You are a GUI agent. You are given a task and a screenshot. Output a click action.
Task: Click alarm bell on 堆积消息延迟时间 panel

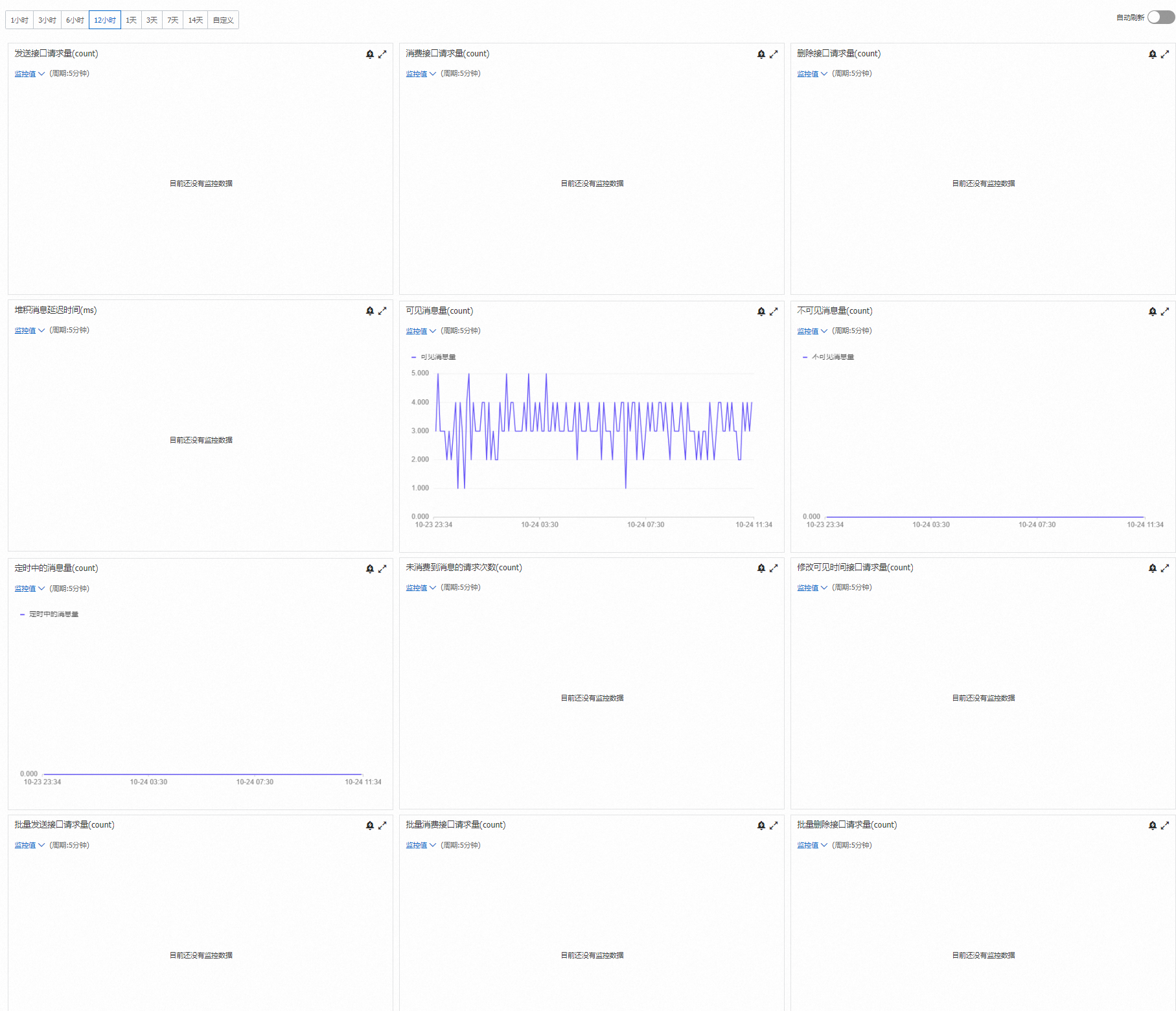(x=370, y=311)
